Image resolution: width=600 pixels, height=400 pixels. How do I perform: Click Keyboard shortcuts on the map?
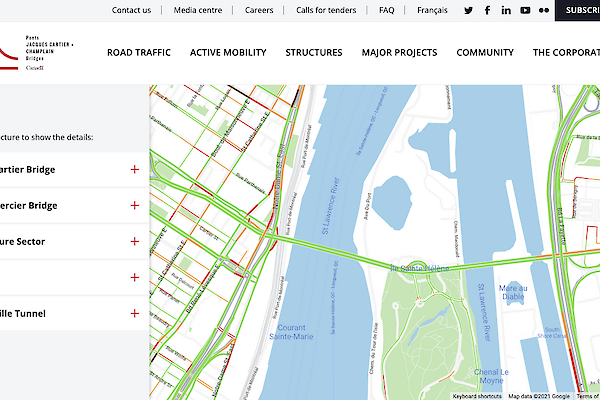click(x=476, y=396)
